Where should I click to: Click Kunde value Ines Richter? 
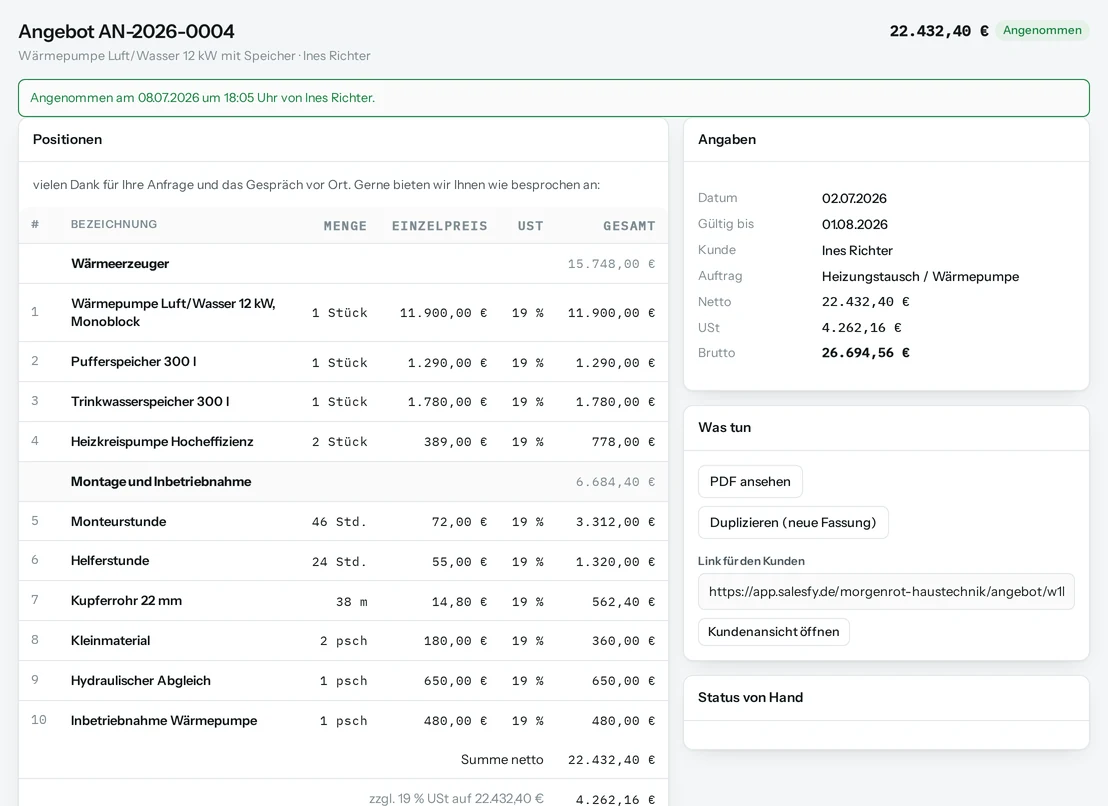click(857, 251)
